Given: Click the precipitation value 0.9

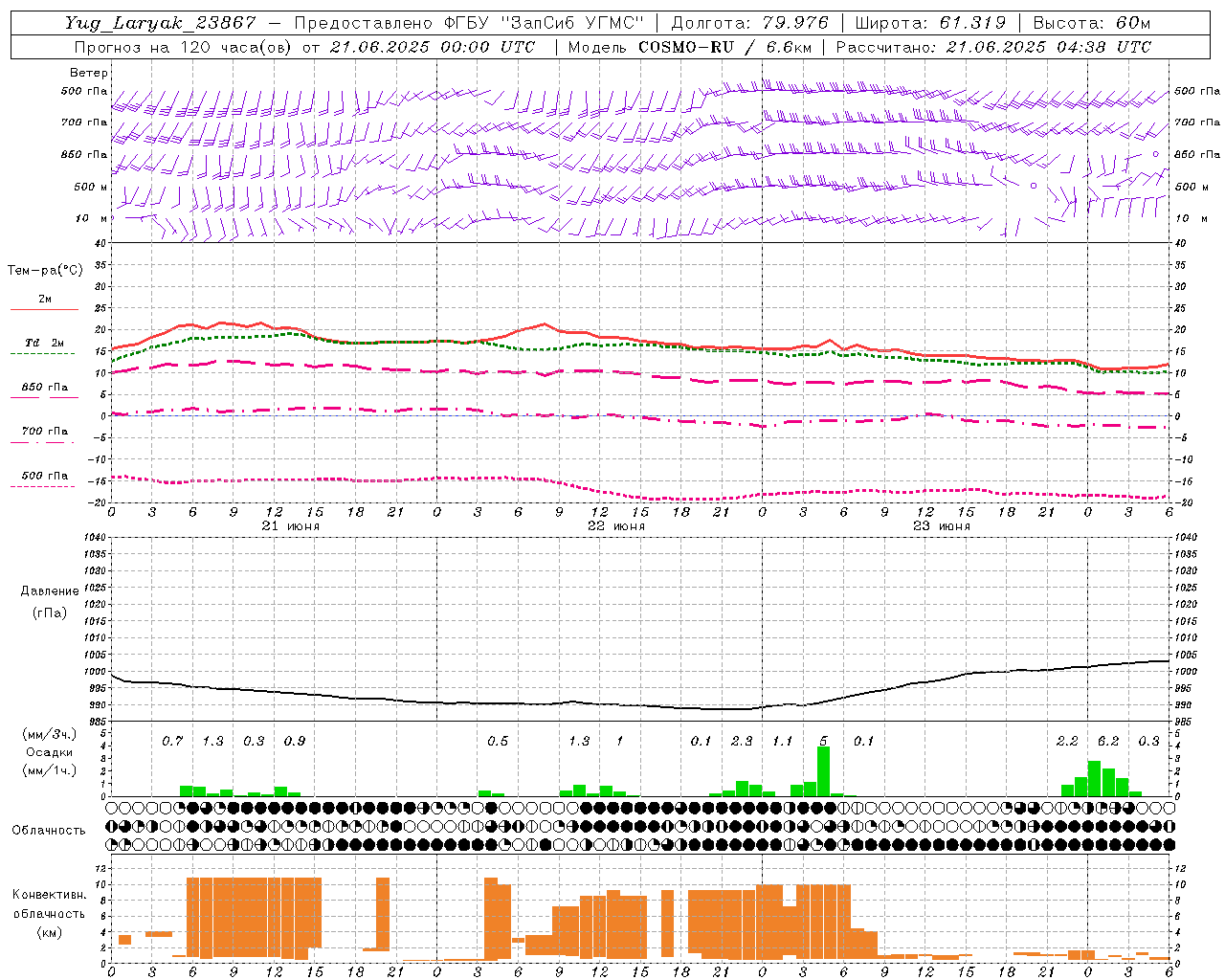Looking at the screenshot, I should 295,741.
